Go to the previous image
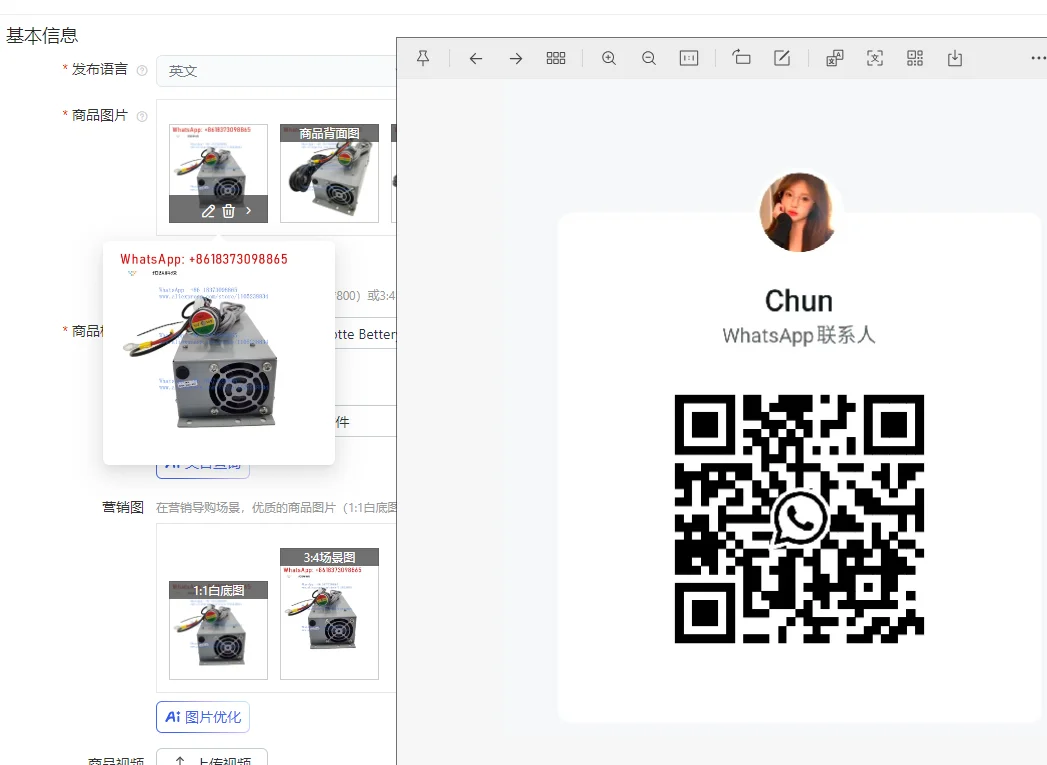Screen dimensions: 1047x765 tap(476, 58)
